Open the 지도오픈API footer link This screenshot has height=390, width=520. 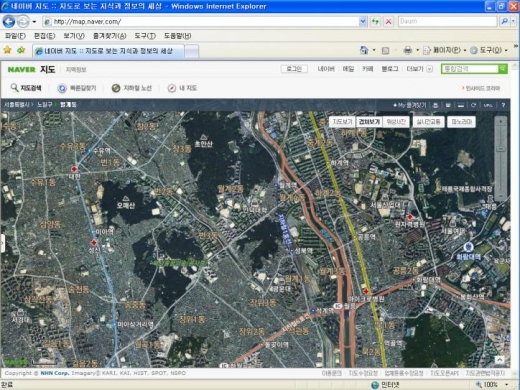444,373
